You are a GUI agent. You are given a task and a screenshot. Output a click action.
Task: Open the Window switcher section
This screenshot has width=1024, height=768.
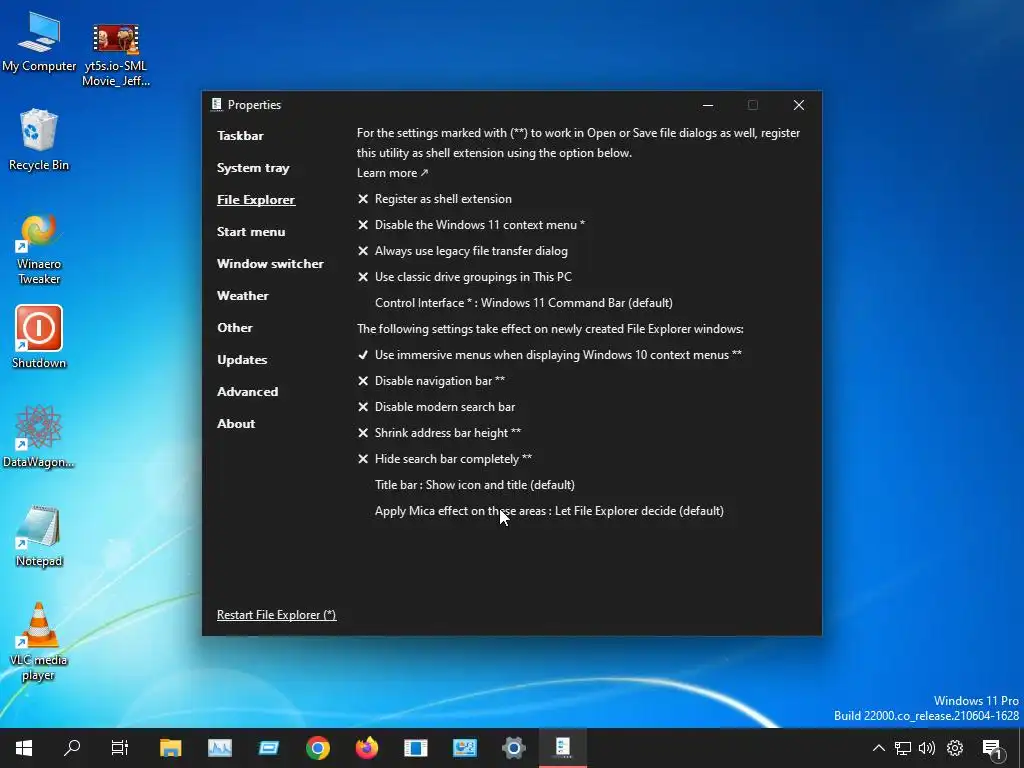[270, 264]
